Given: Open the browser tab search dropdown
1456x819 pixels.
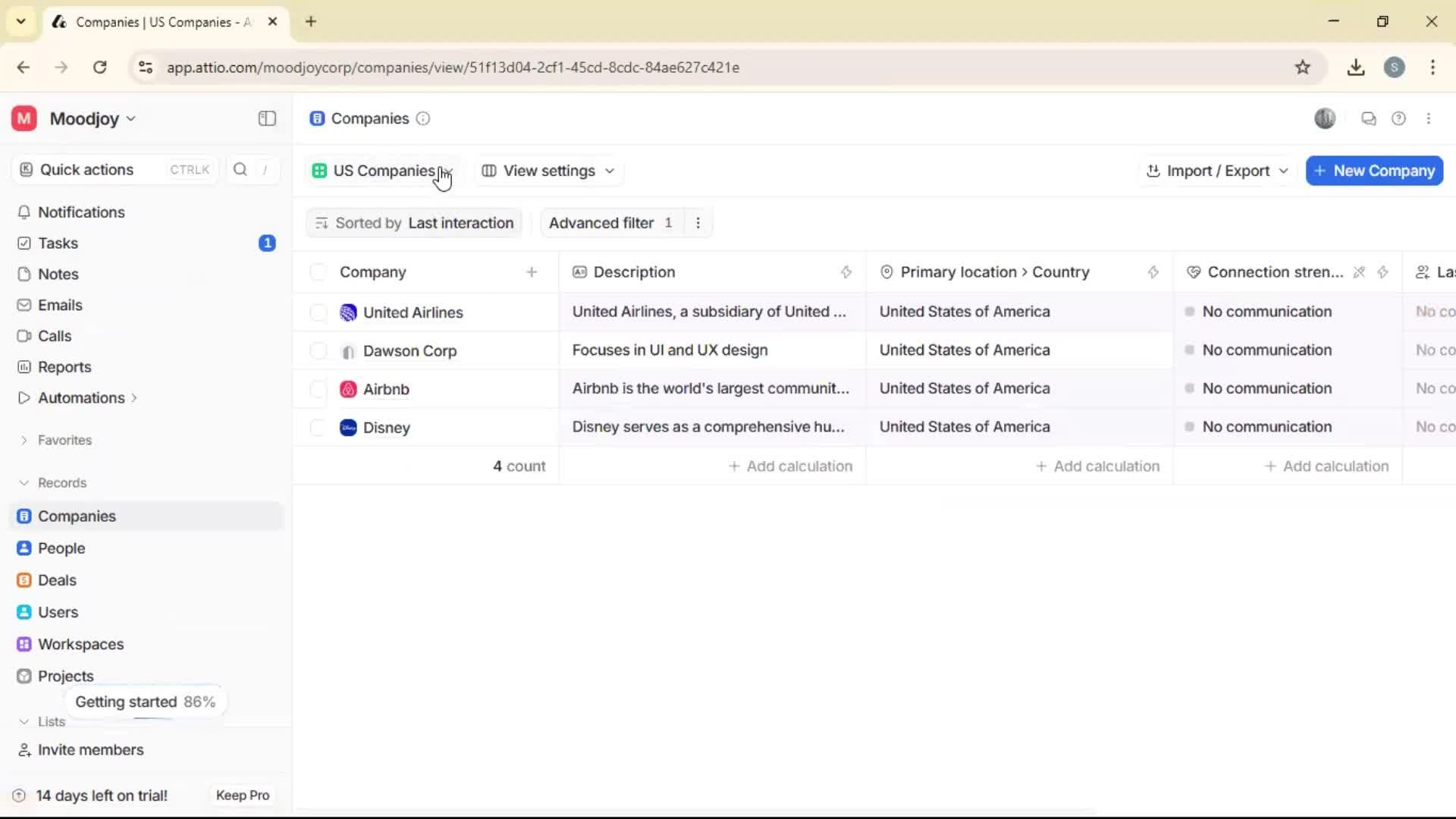Looking at the screenshot, I should (x=21, y=21).
